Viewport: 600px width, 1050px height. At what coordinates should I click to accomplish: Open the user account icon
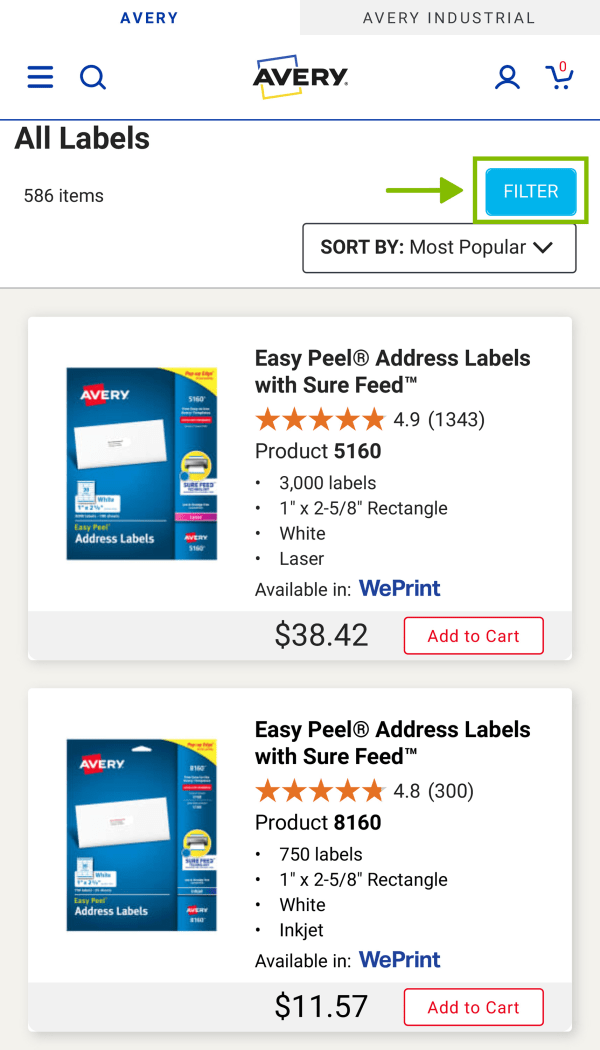[x=507, y=77]
